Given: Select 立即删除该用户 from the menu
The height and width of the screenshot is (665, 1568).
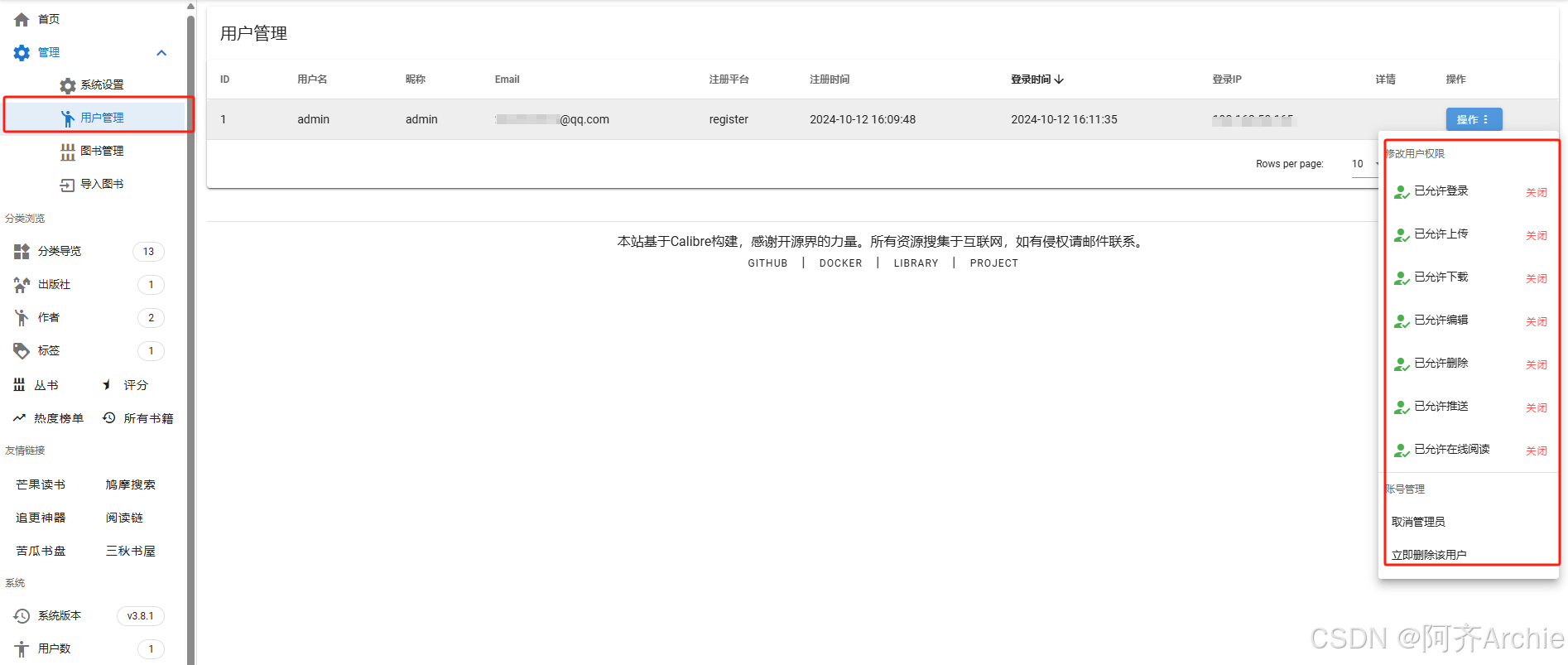Looking at the screenshot, I should coord(1429,555).
